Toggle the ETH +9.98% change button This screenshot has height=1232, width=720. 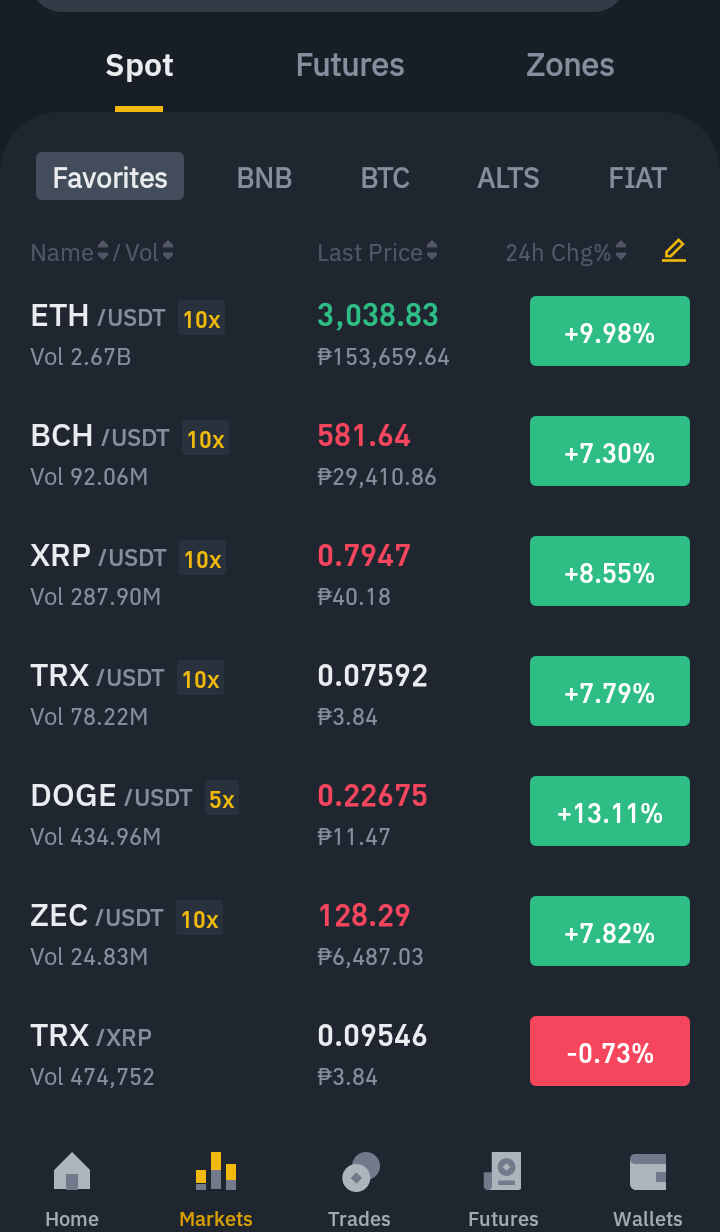coord(610,331)
